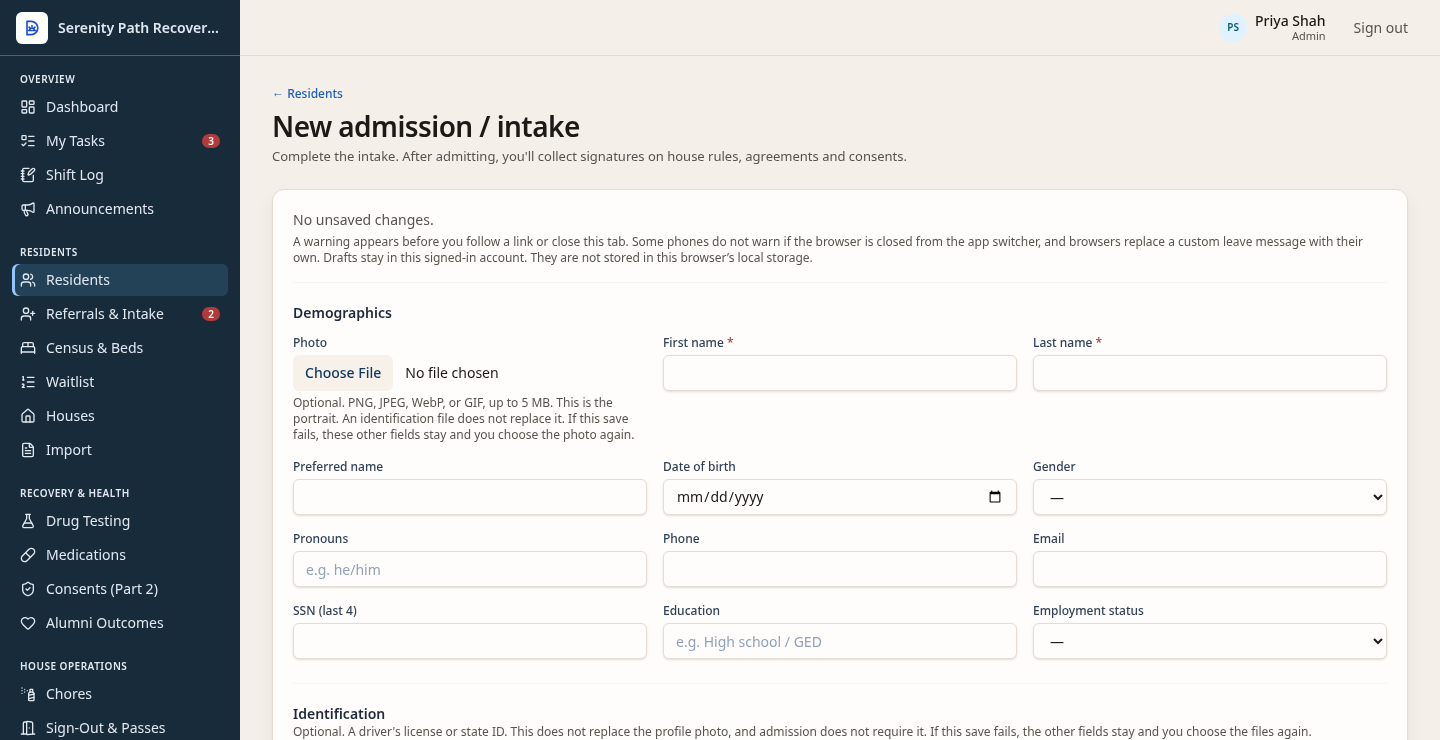This screenshot has height=740, width=1440.
Task: Select the My Tasks checklist icon
Action: (28, 141)
